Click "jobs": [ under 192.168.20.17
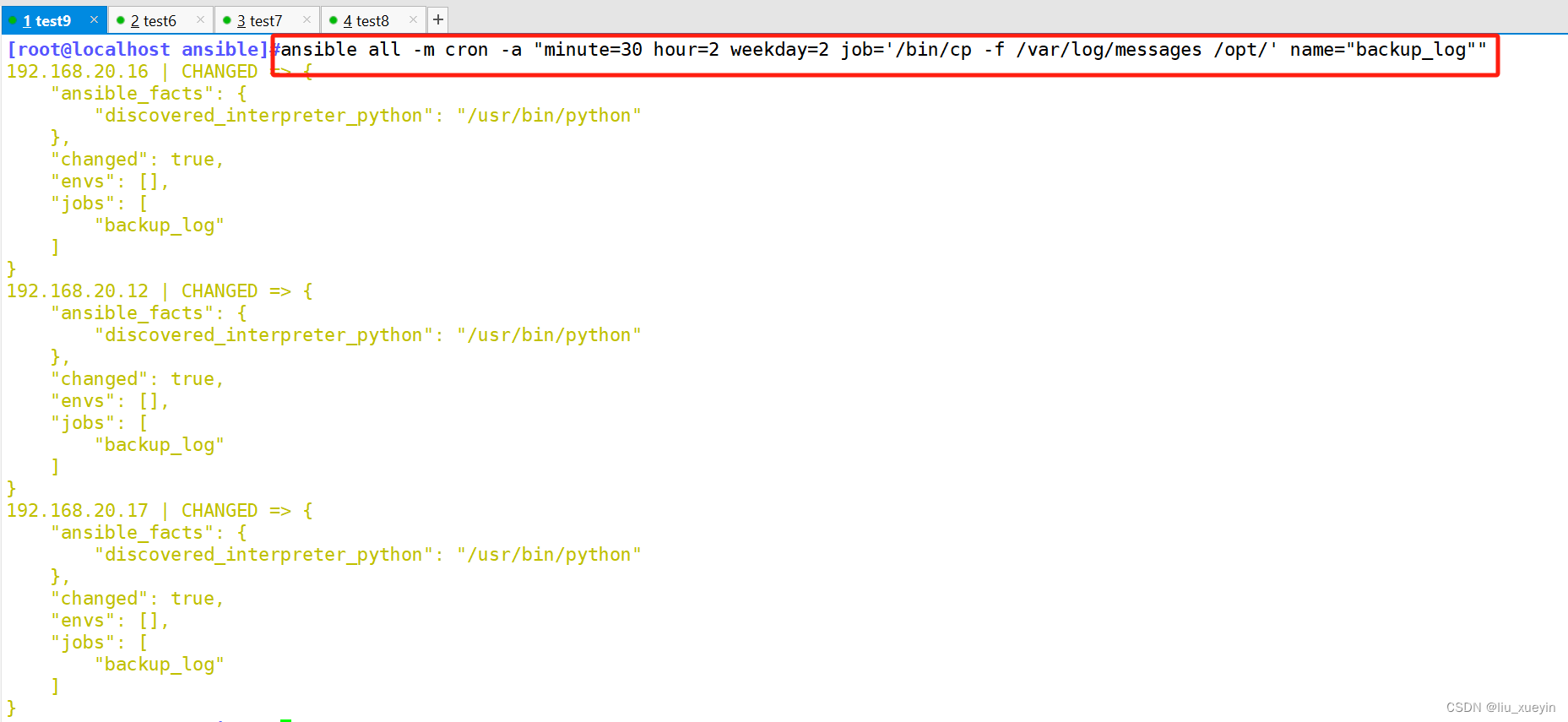The width and height of the screenshot is (1568, 722). point(100,643)
